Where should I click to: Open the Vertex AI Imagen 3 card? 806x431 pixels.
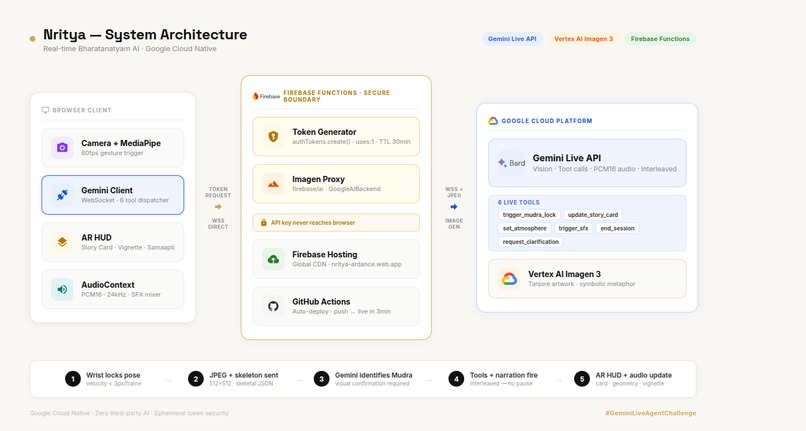click(587, 279)
